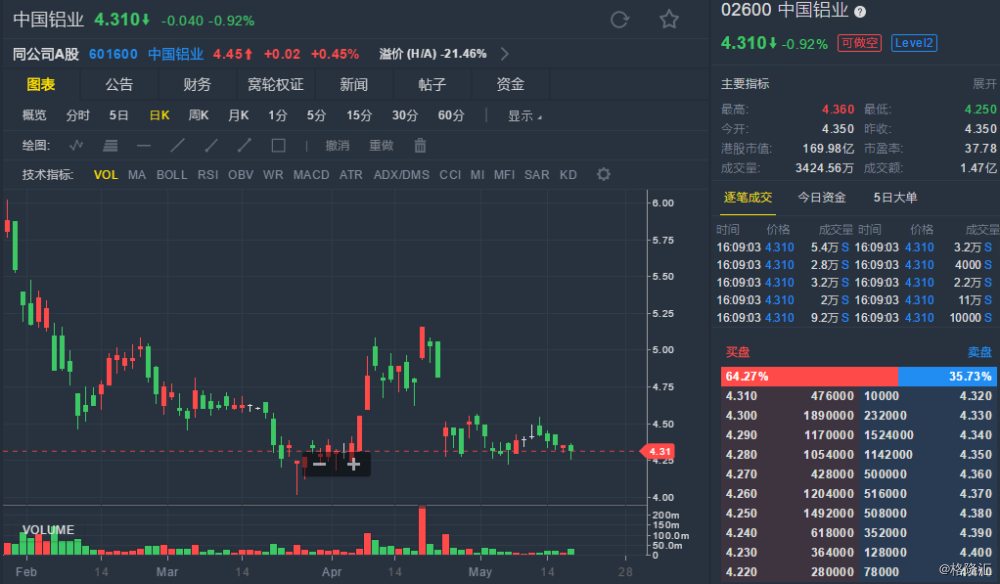The image size is (1000, 584).
Task: Select the segment tool with two endpoints
Action: click(244, 145)
